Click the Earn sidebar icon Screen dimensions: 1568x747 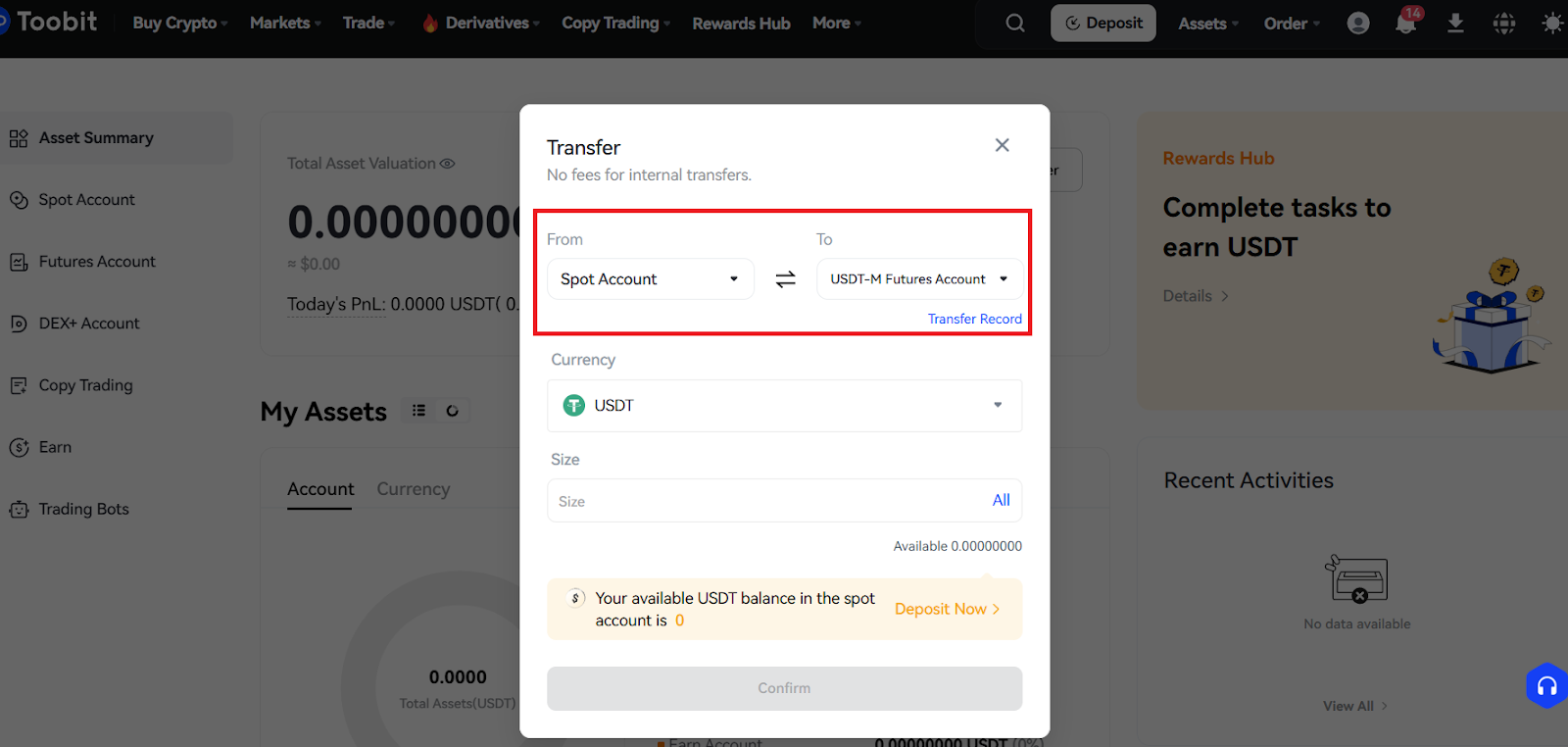pos(19,447)
